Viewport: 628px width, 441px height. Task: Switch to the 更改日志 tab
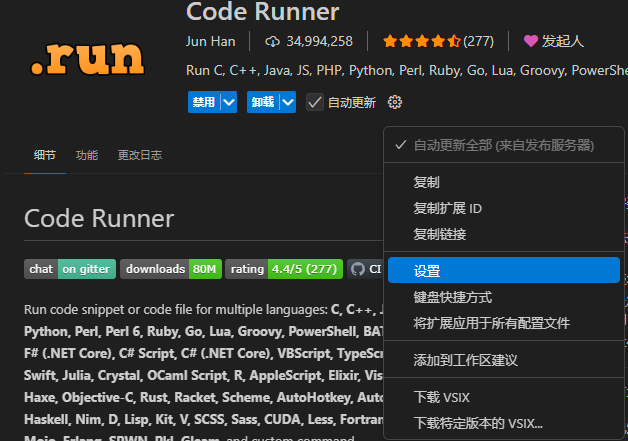(x=139, y=155)
